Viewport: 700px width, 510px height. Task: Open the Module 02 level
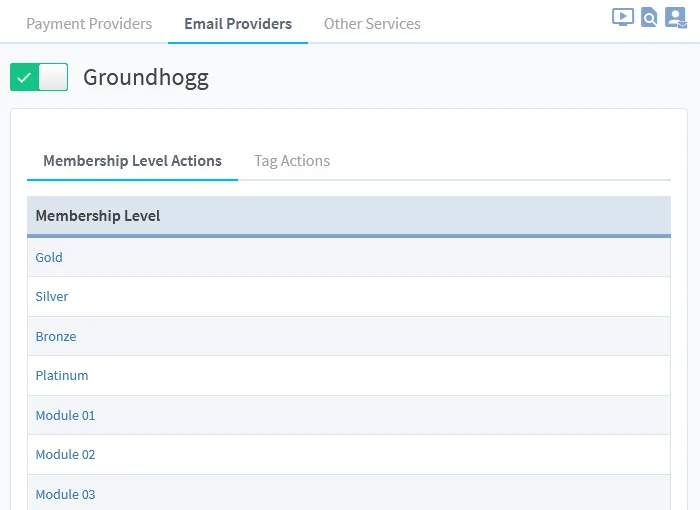[65, 455]
